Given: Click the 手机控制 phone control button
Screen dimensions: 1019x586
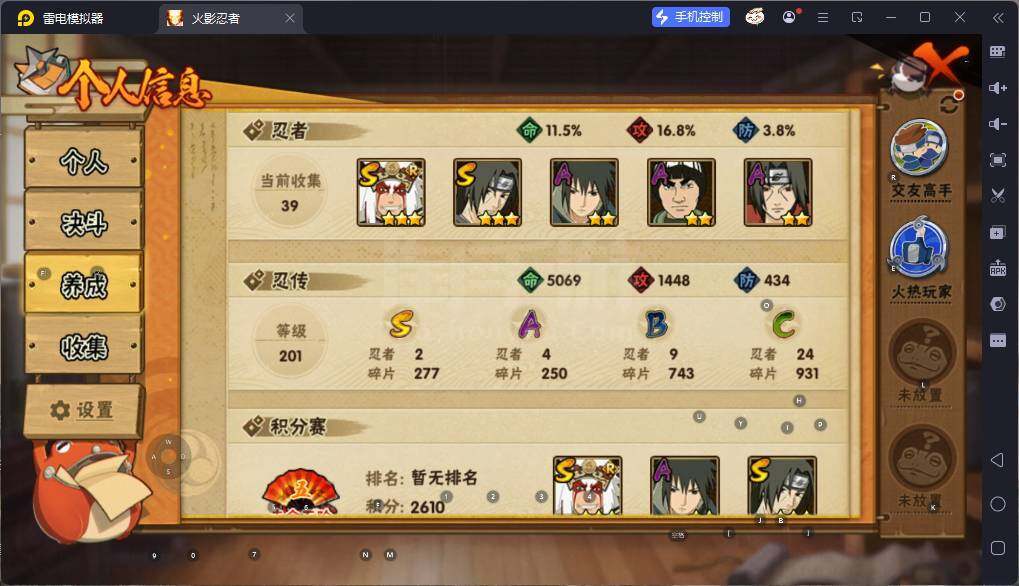Looking at the screenshot, I should coord(690,17).
